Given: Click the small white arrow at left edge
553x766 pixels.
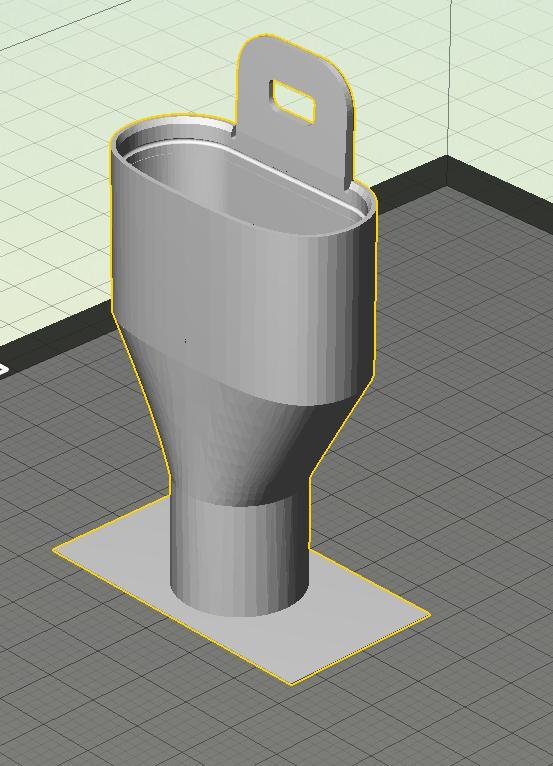Looking at the screenshot, I should (3, 369).
